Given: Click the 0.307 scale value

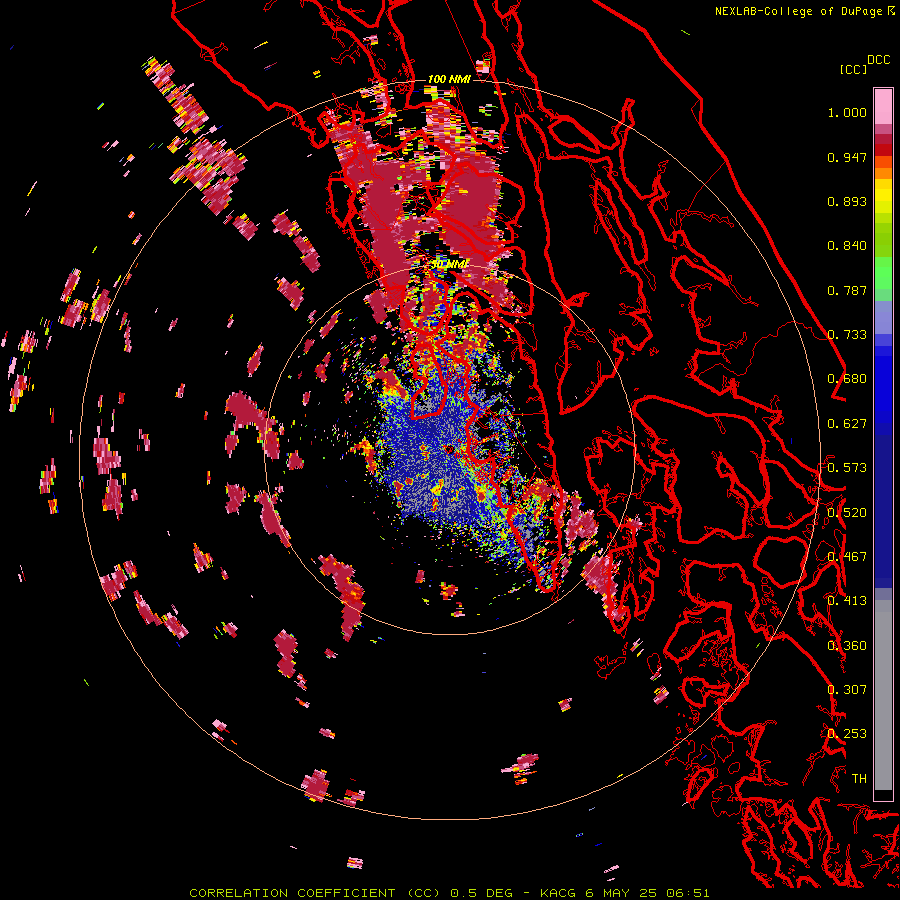Looking at the screenshot, I should click(847, 690).
